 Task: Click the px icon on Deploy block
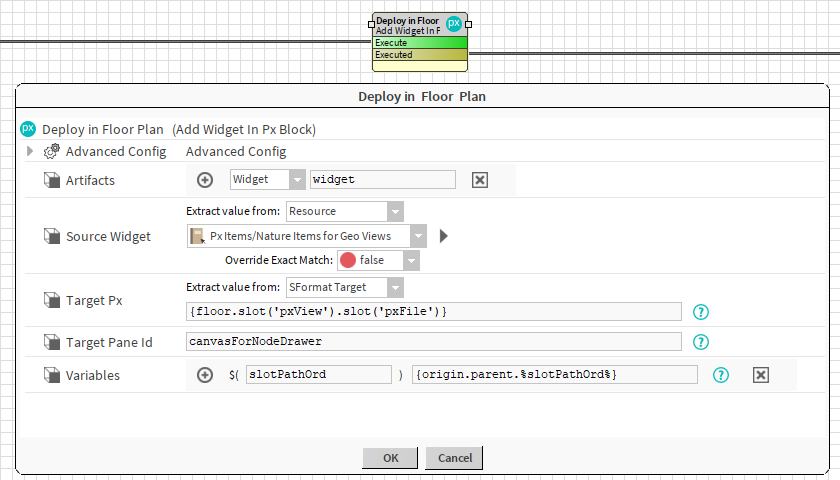454,23
